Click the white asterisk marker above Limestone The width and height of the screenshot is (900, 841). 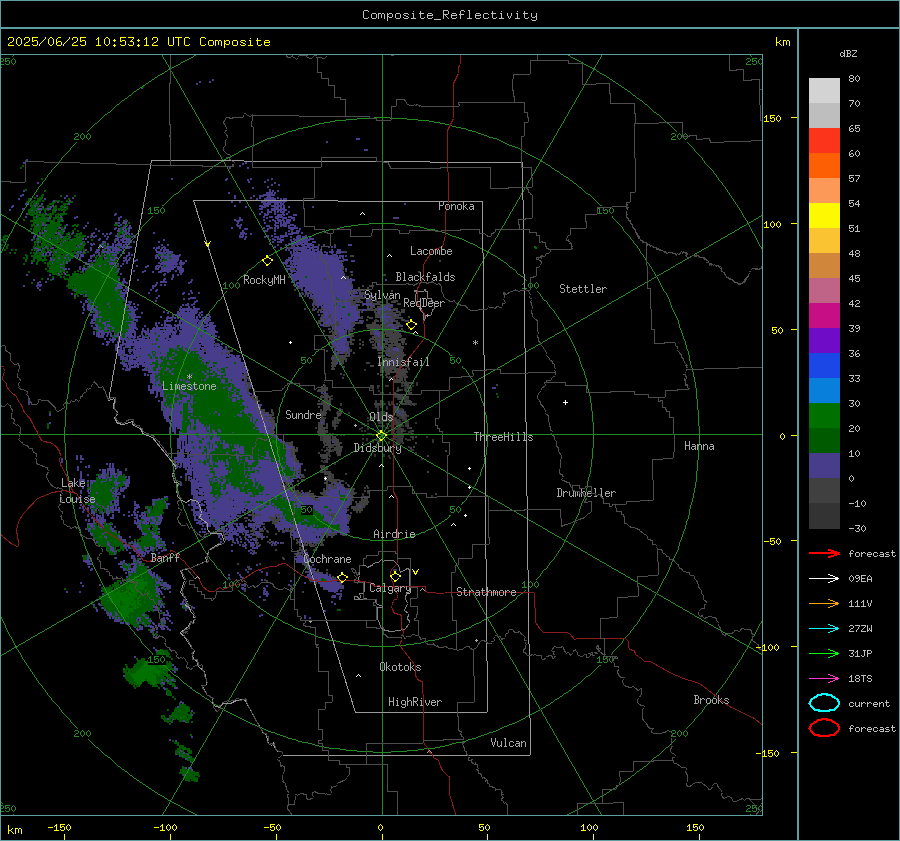(x=189, y=377)
